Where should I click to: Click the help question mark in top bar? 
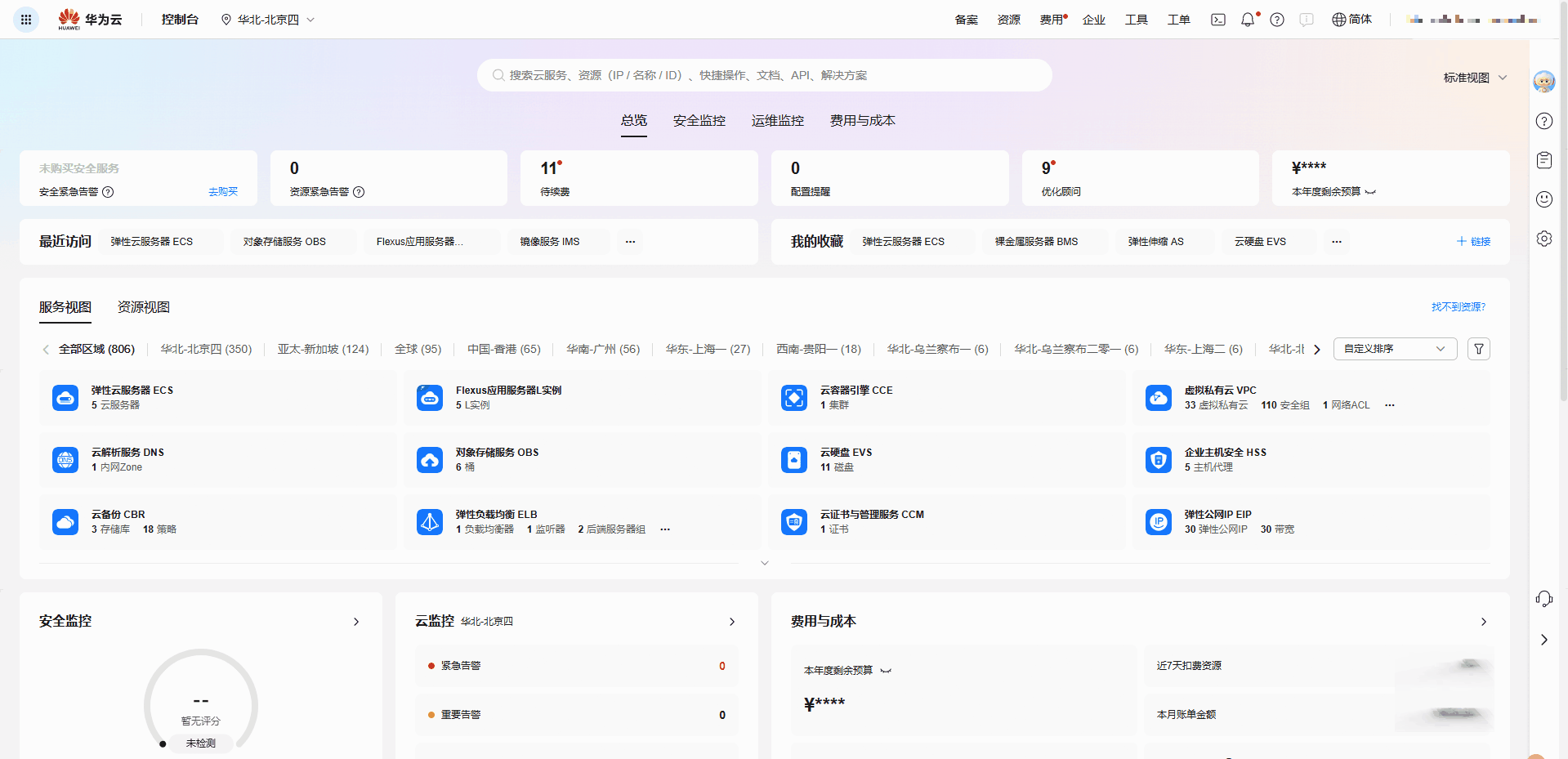[x=1277, y=20]
